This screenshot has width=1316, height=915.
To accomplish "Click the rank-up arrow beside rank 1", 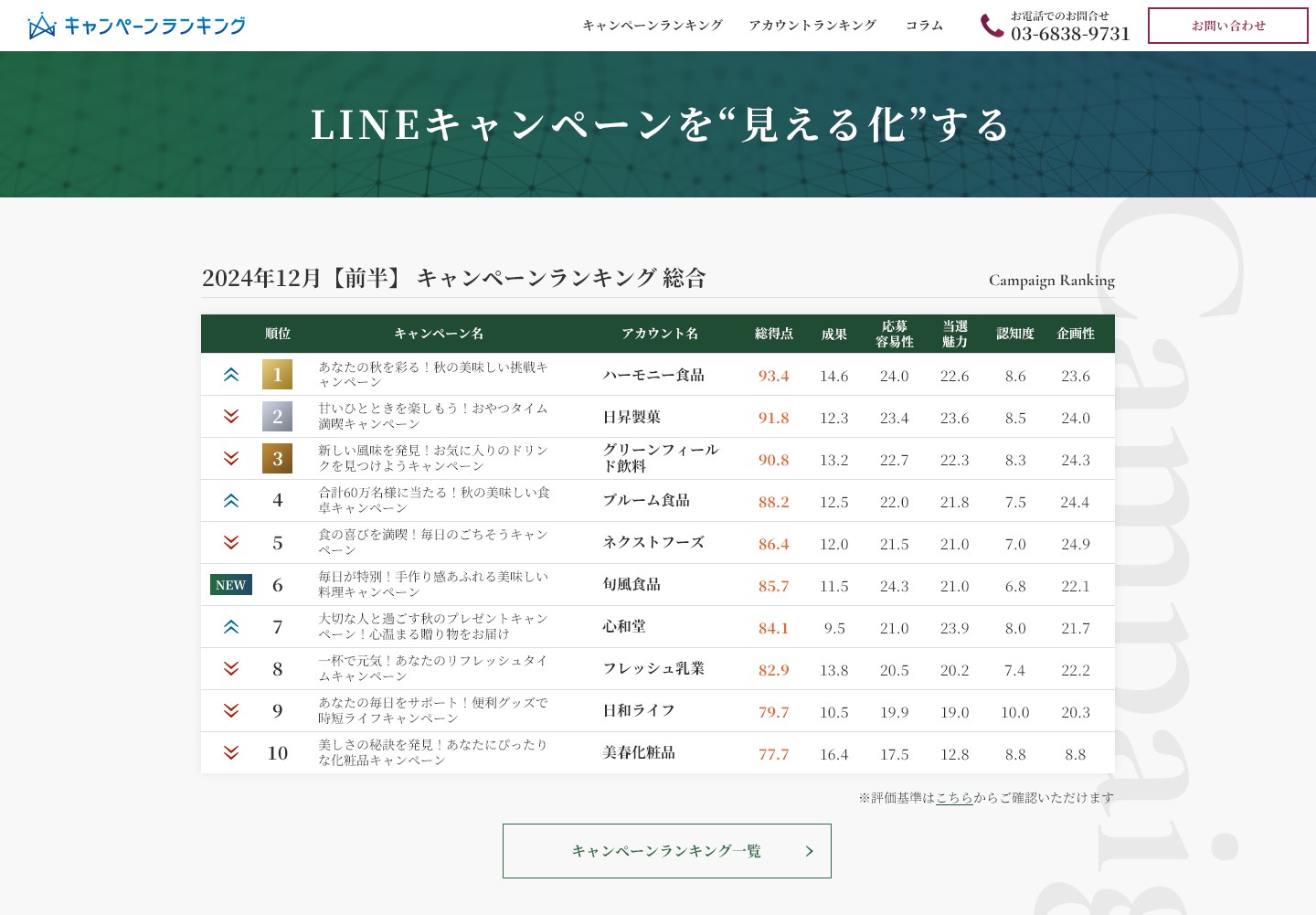I will point(231,375).
